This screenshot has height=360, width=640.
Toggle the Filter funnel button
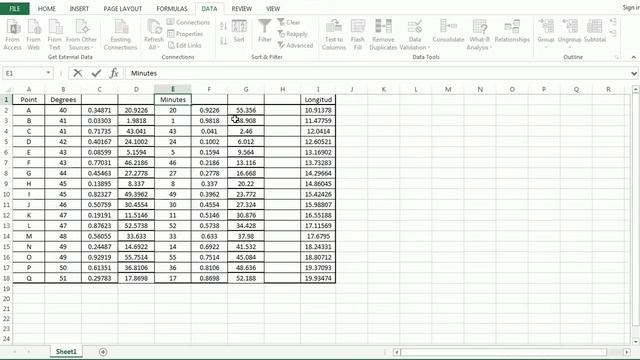click(264, 31)
